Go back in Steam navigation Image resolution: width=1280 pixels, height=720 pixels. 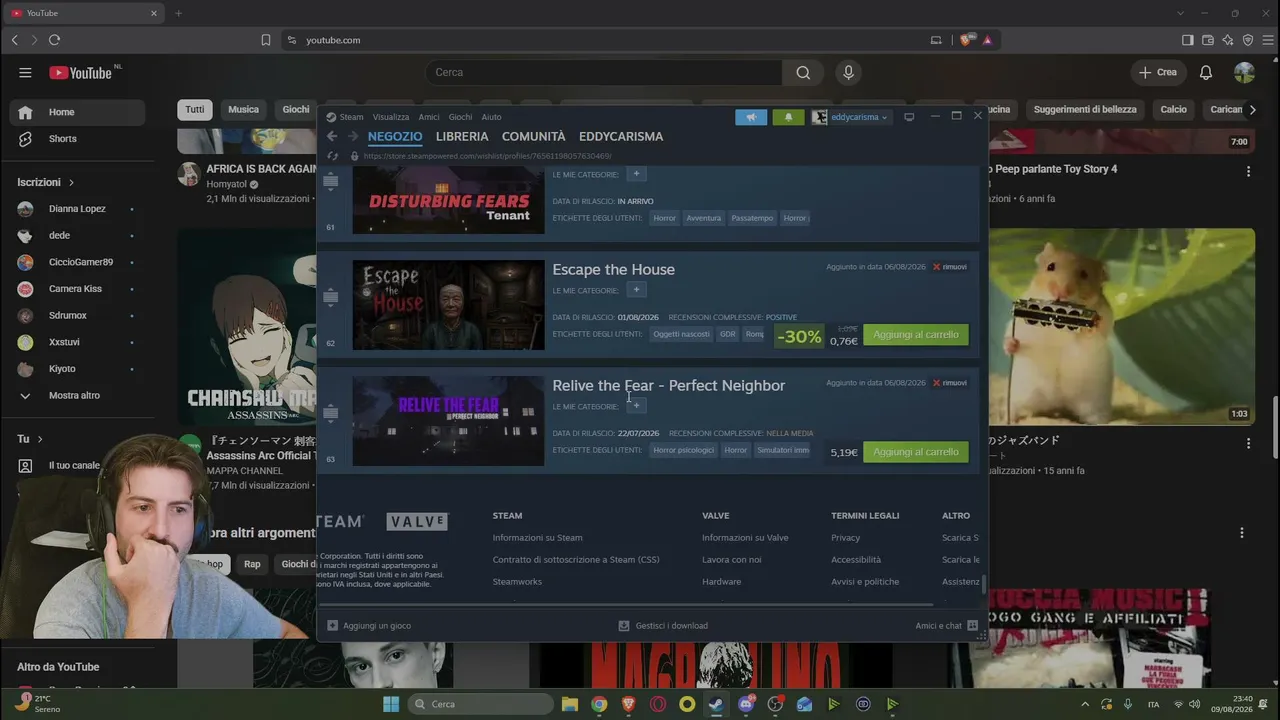tap(332, 136)
